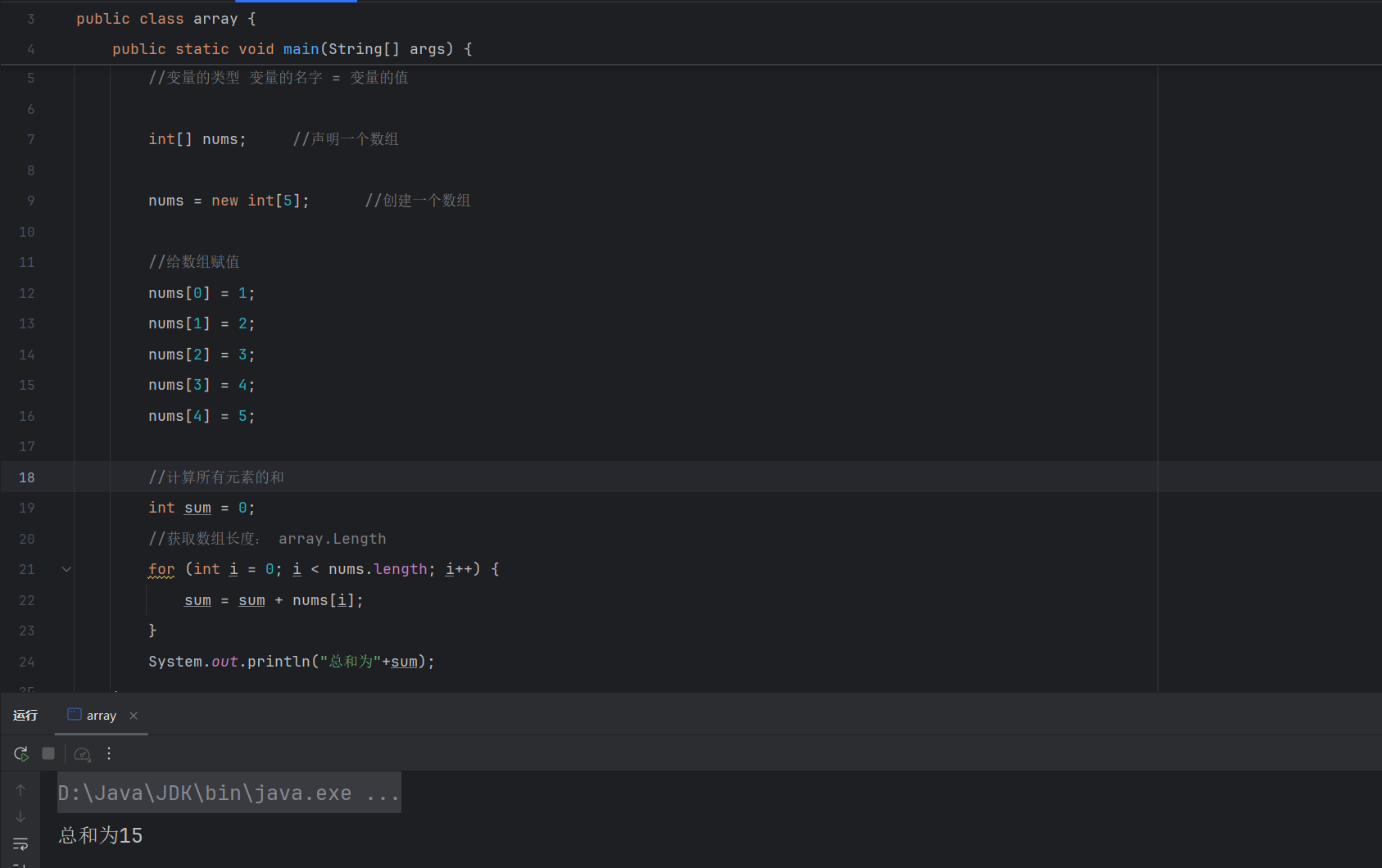Click line number 18 in gutter

[x=27, y=477]
